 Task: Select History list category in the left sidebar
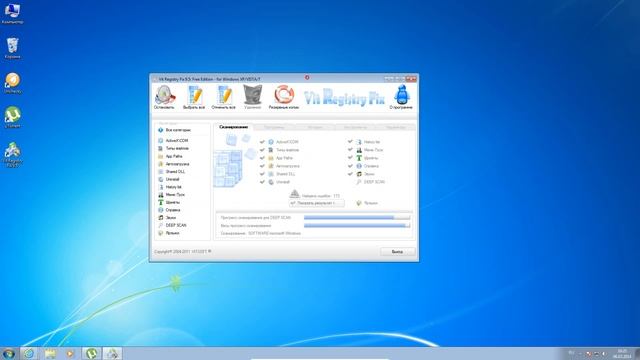point(170,187)
